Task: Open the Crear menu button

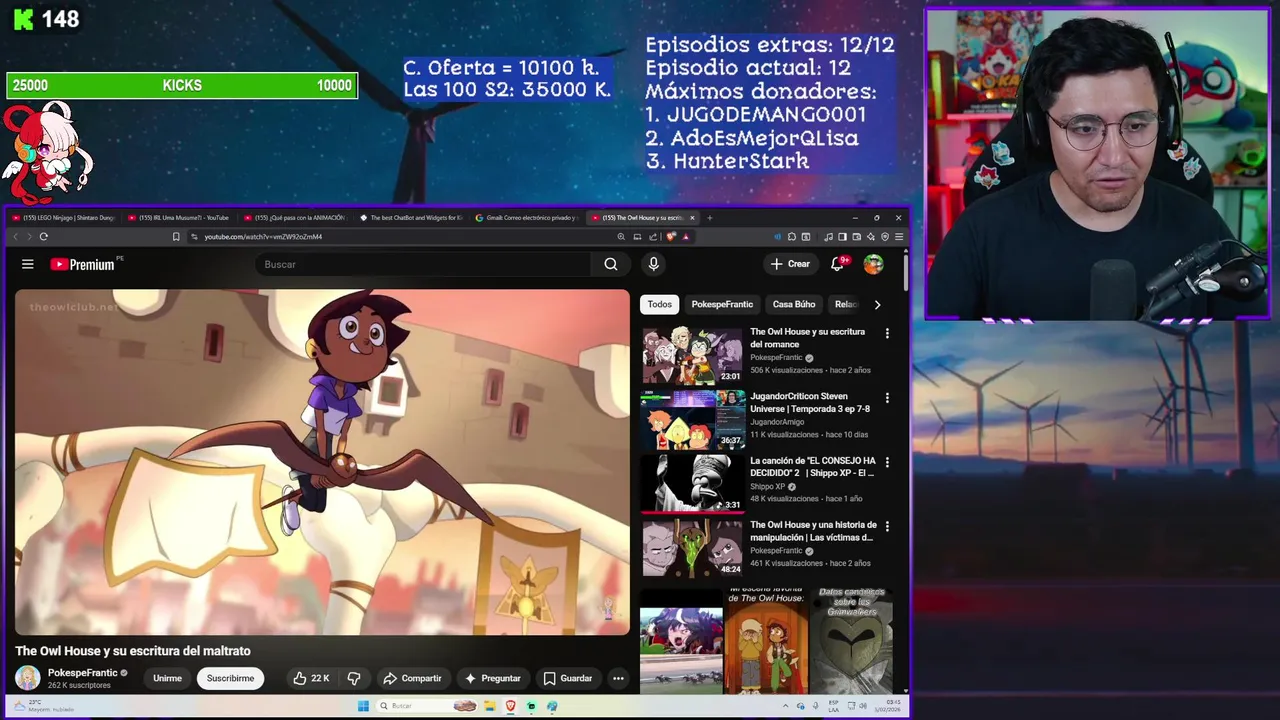Action: coord(789,264)
